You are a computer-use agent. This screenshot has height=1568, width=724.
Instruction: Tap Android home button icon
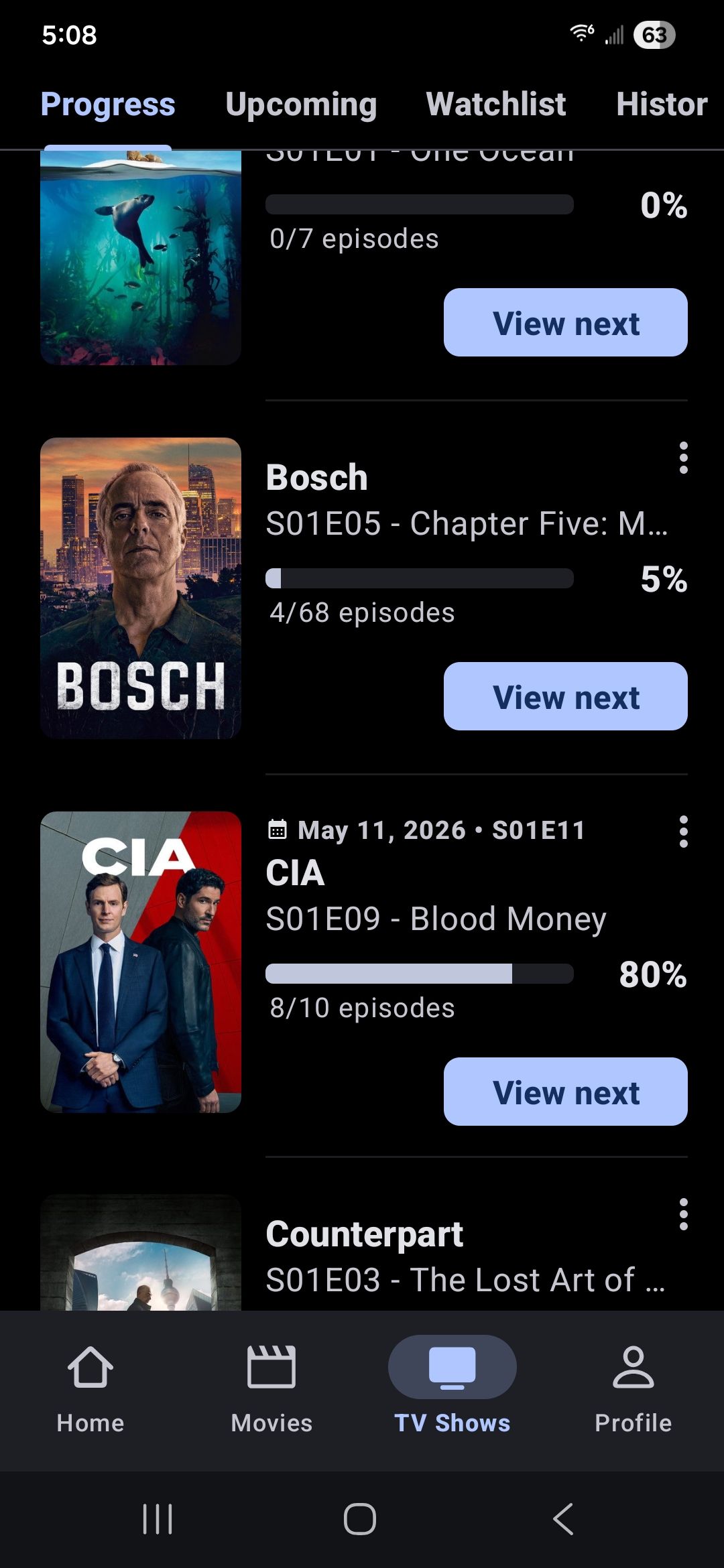360,1518
